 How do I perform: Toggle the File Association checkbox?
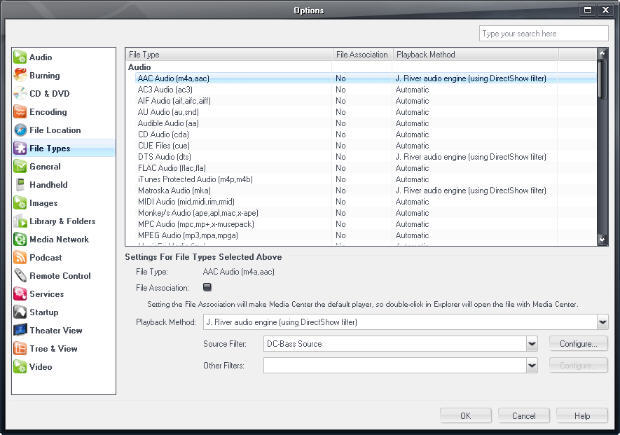pos(207,287)
